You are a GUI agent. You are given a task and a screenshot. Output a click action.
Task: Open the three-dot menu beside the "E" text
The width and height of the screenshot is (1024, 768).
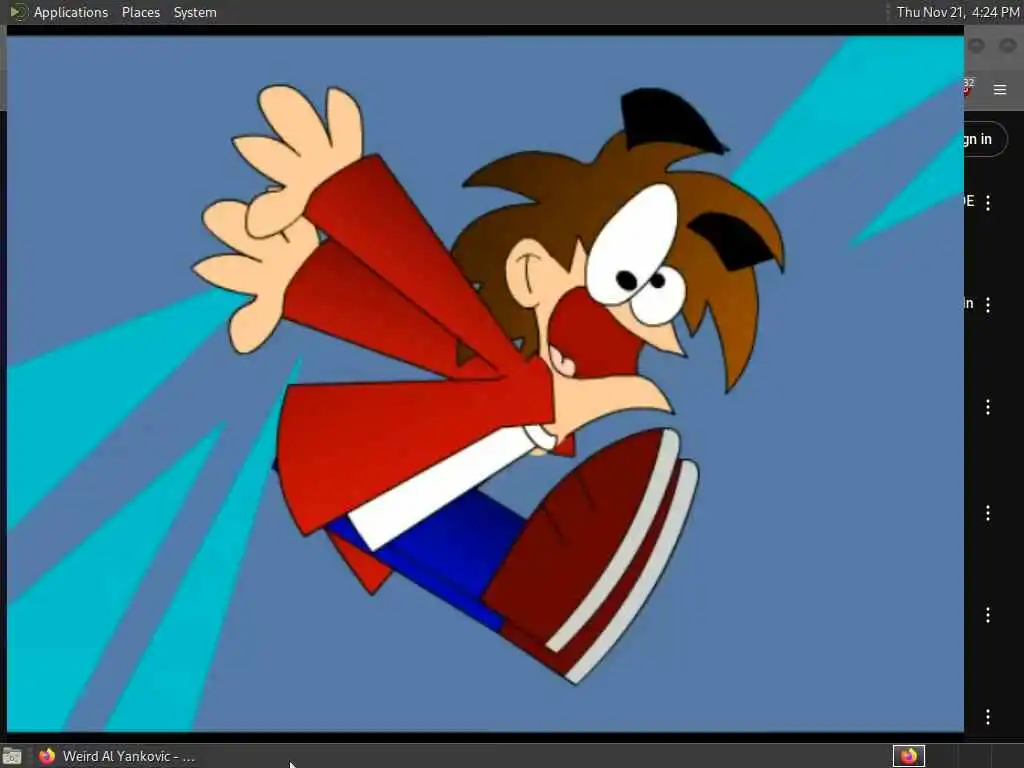(x=988, y=202)
